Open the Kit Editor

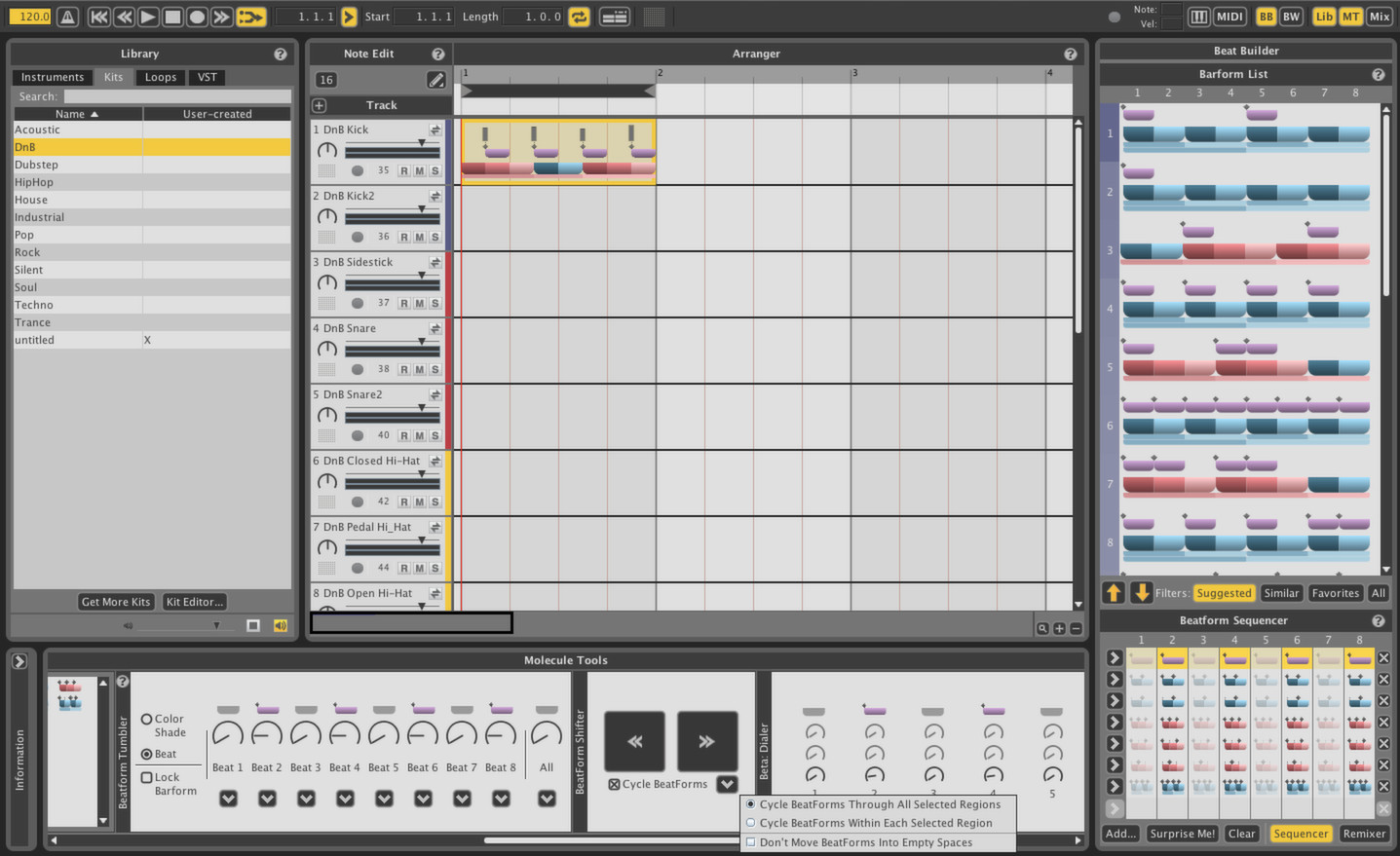tap(194, 602)
